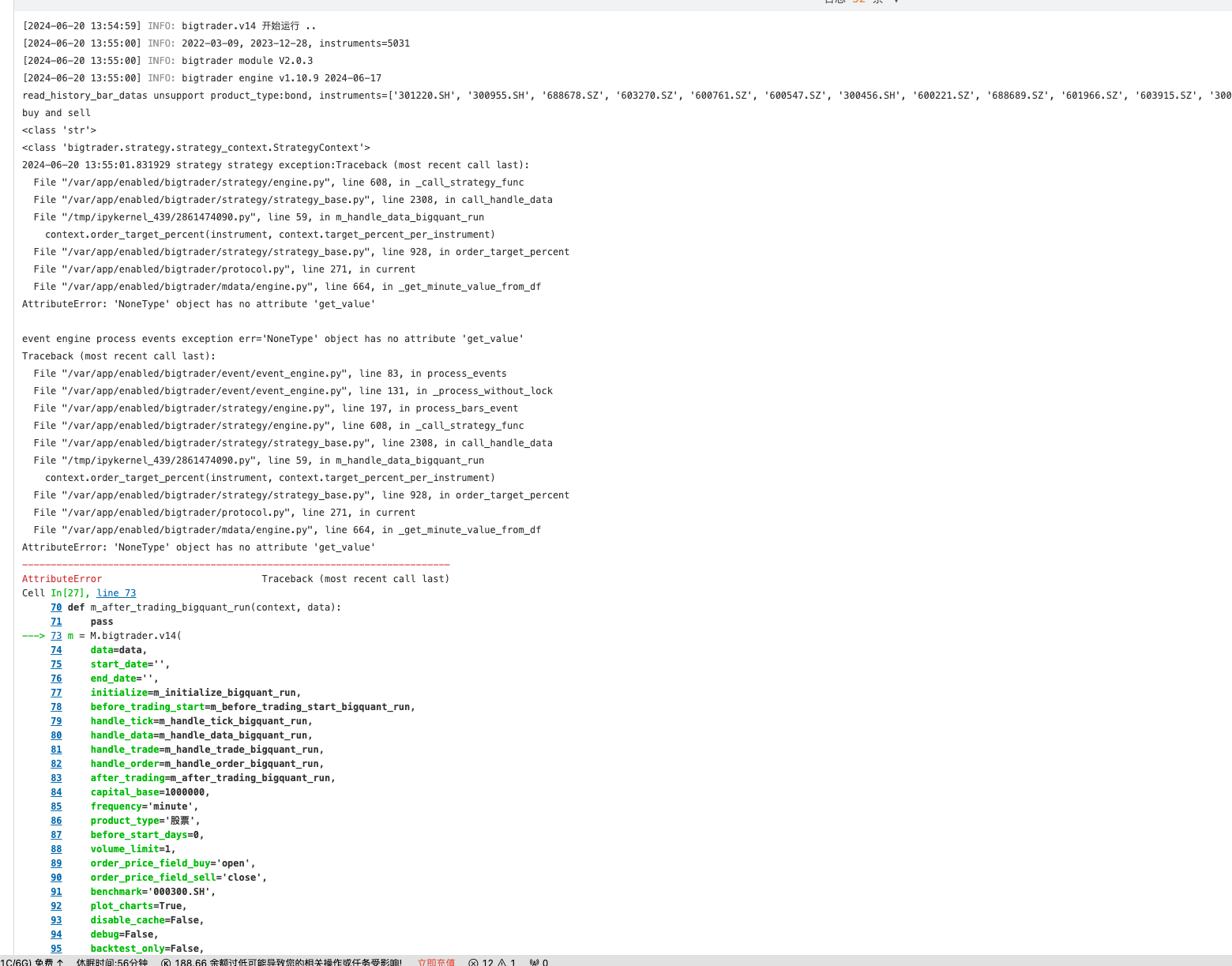Click line number 94 beside debug=False
Image resolution: width=1232 pixels, height=966 pixels.
[56, 934]
